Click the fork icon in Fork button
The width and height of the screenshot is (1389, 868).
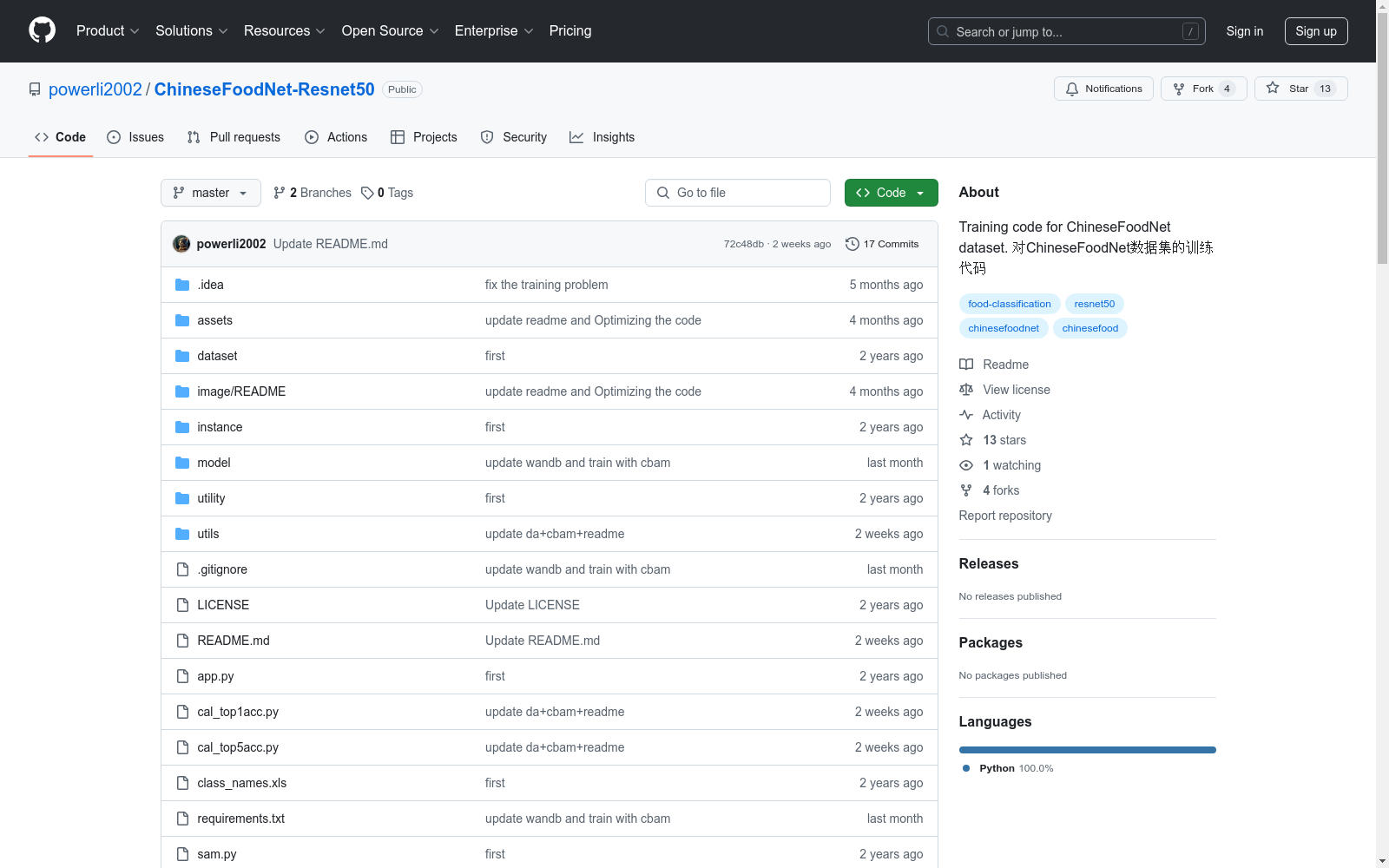click(x=1179, y=89)
